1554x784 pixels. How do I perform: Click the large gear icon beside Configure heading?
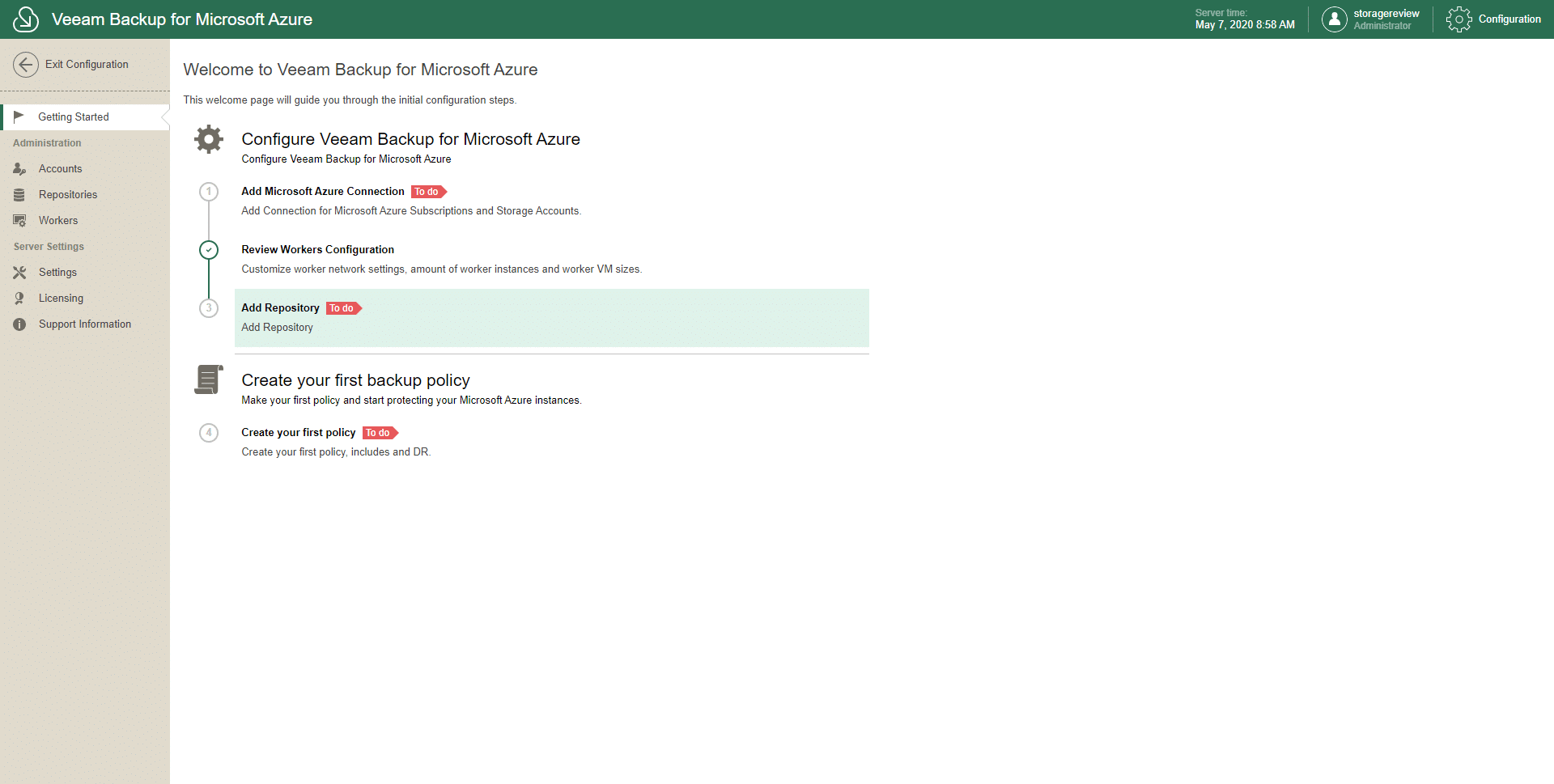pos(209,139)
